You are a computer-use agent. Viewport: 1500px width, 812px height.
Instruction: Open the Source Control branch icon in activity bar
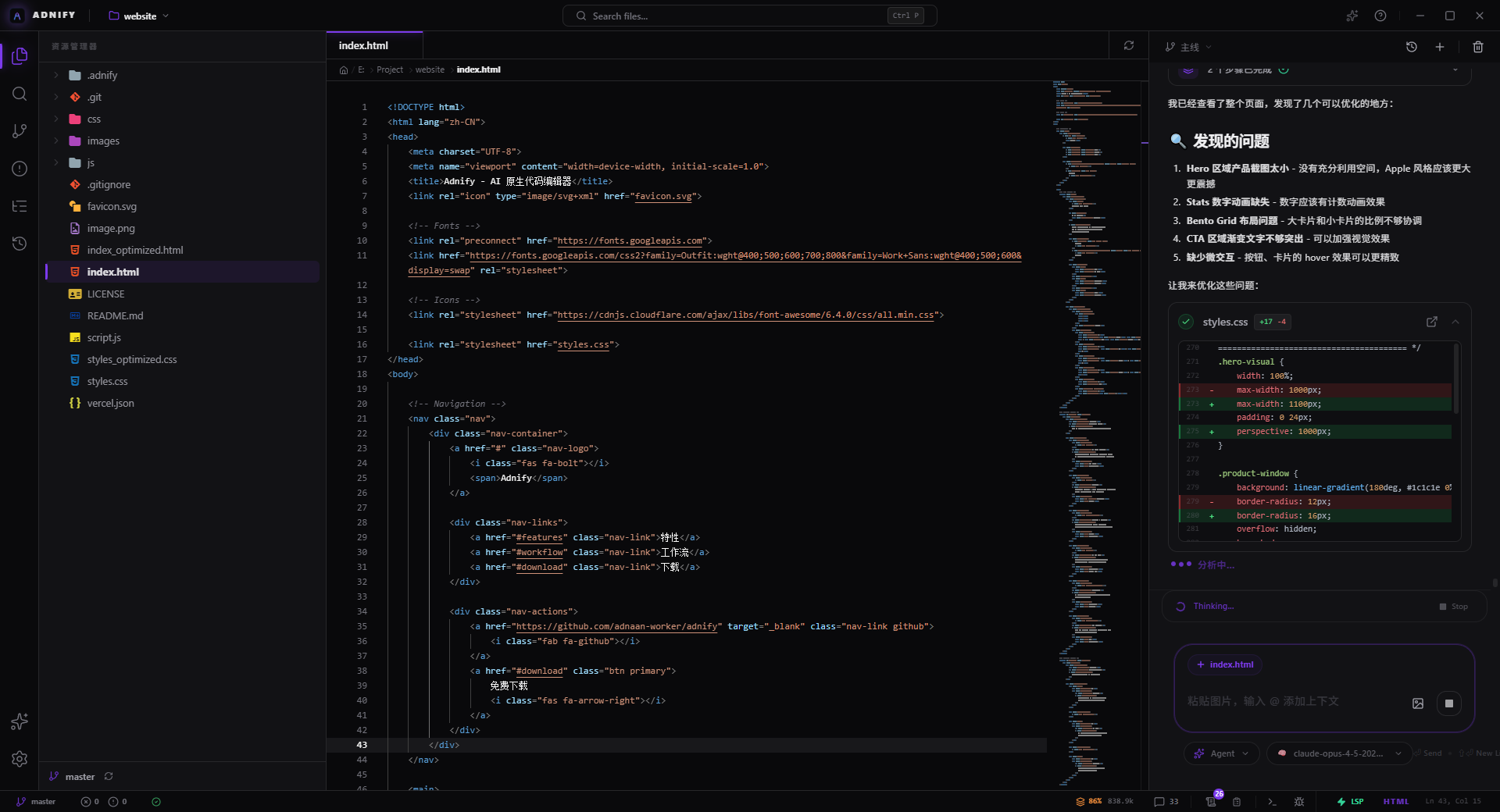pyautogui.click(x=20, y=131)
